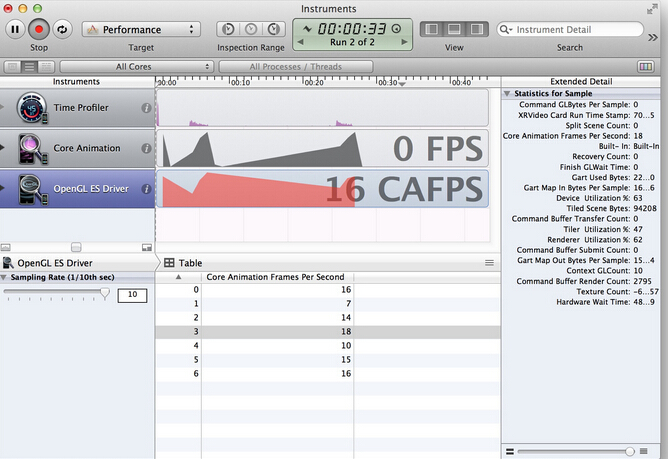Toggle the left pane in the View control
The height and width of the screenshot is (459, 668).
pyautogui.click(x=432, y=30)
